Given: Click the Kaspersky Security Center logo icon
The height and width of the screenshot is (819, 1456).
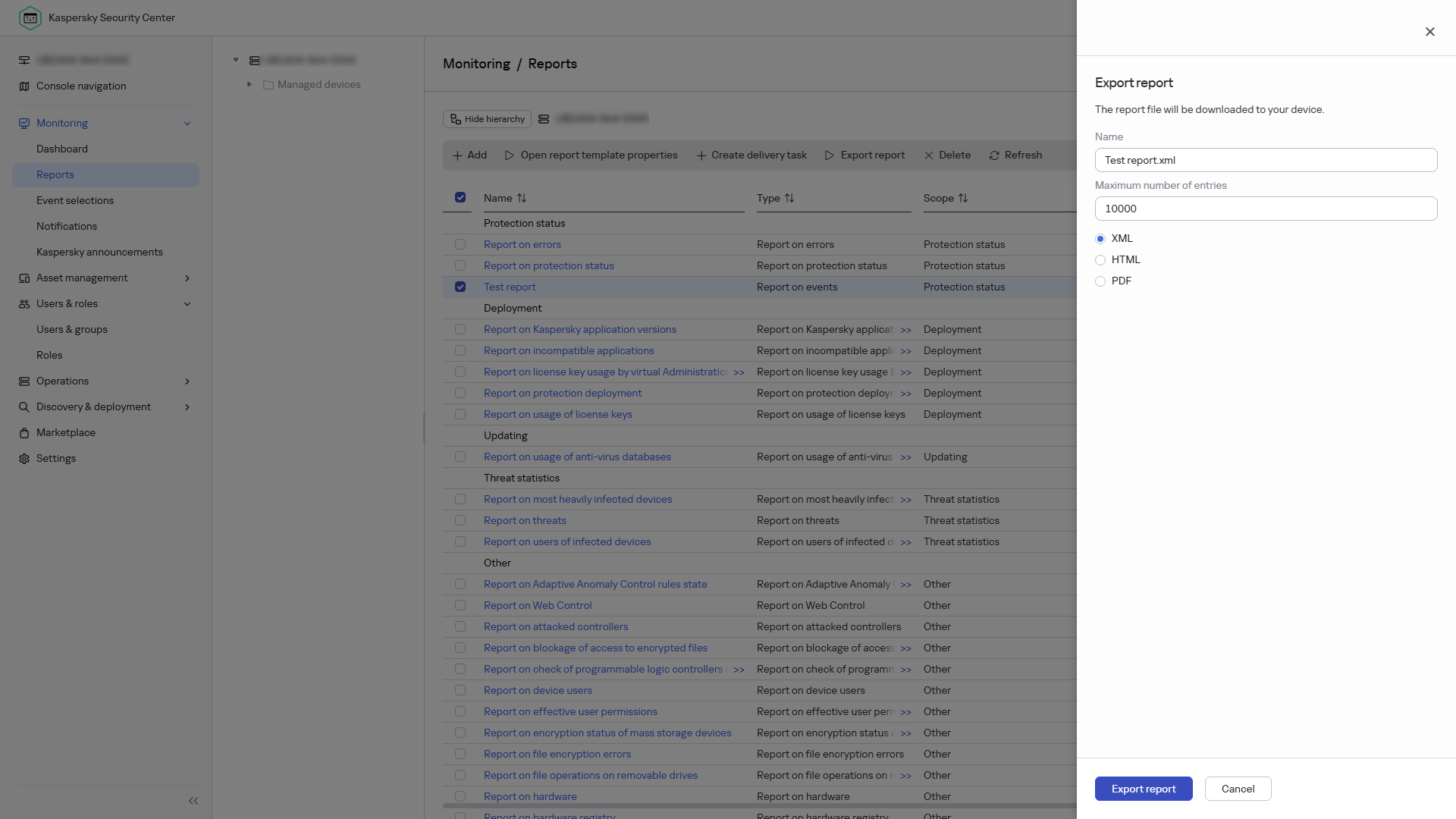Looking at the screenshot, I should click(30, 17).
